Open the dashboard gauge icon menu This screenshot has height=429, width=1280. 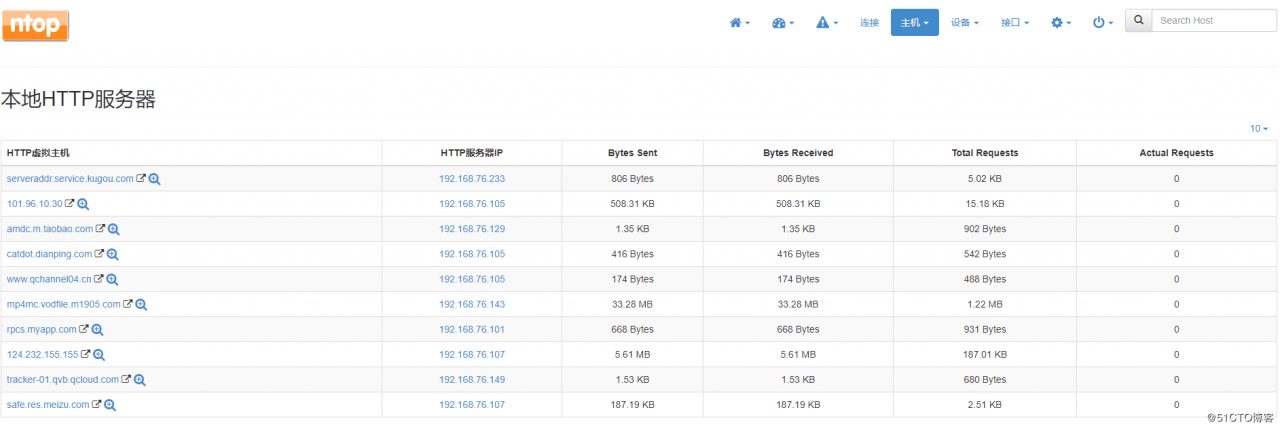coord(783,22)
